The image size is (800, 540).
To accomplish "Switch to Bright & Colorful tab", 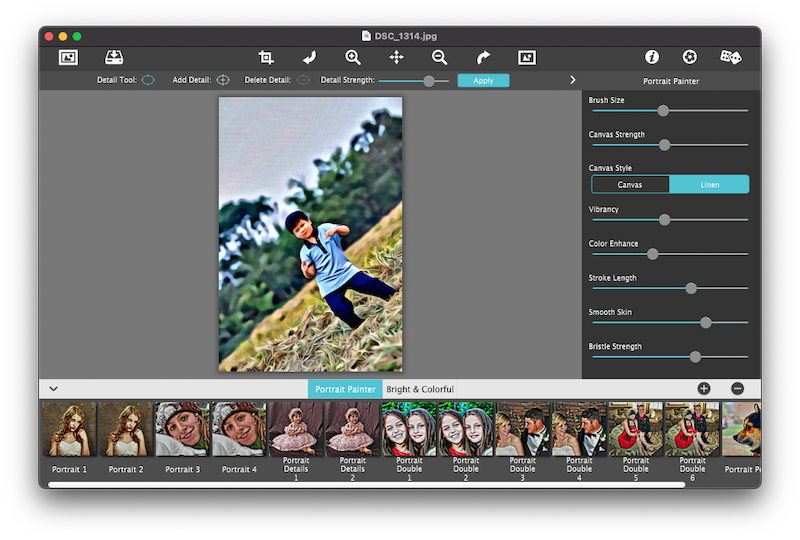I will tap(420, 389).
